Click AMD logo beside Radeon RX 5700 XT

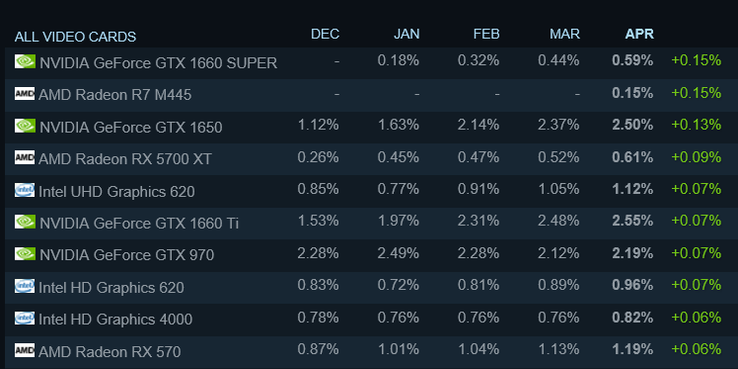coord(25,158)
